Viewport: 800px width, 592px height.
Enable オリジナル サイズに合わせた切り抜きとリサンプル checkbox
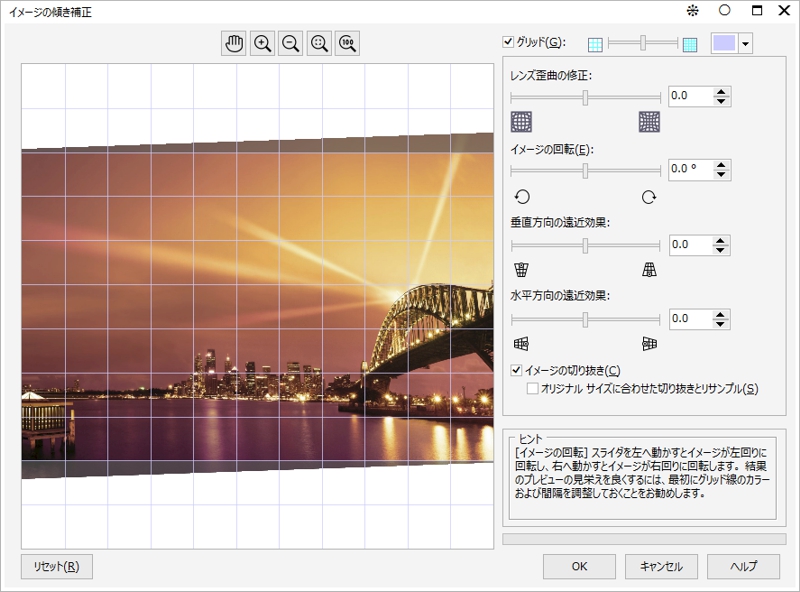(533, 388)
